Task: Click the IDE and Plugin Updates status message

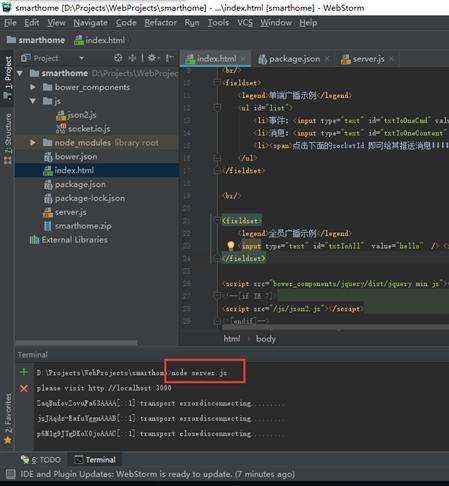Action: pos(158,474)
